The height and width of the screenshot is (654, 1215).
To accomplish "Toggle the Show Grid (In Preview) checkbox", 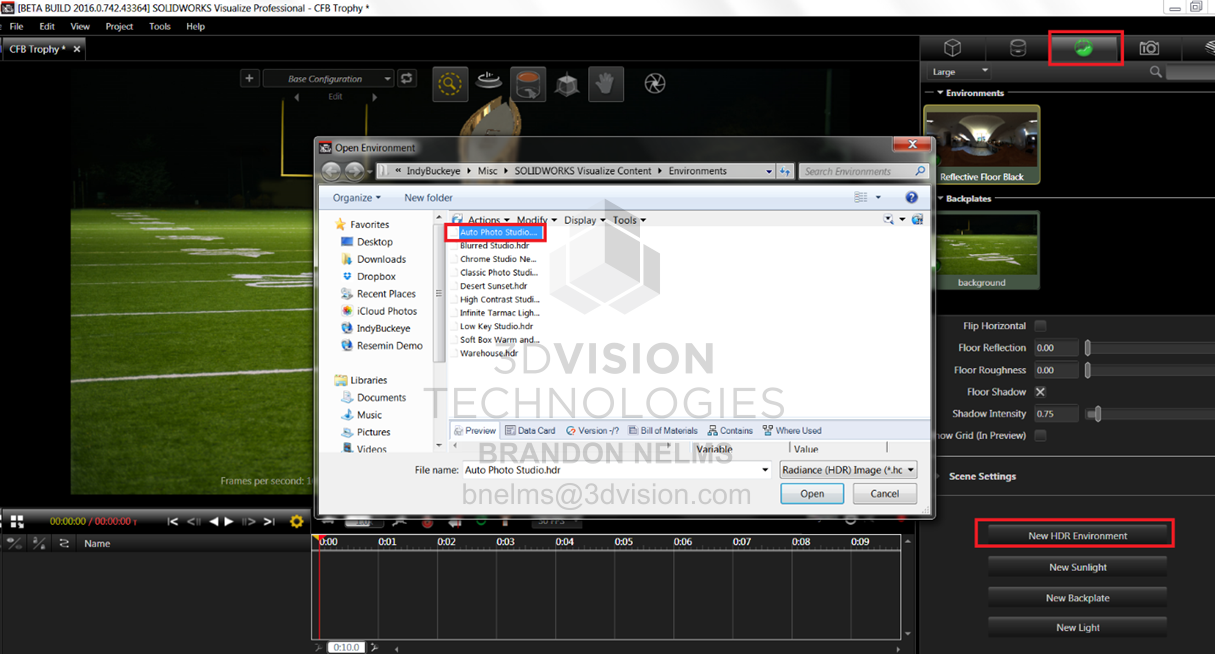I will click(x=1040, y=435).
